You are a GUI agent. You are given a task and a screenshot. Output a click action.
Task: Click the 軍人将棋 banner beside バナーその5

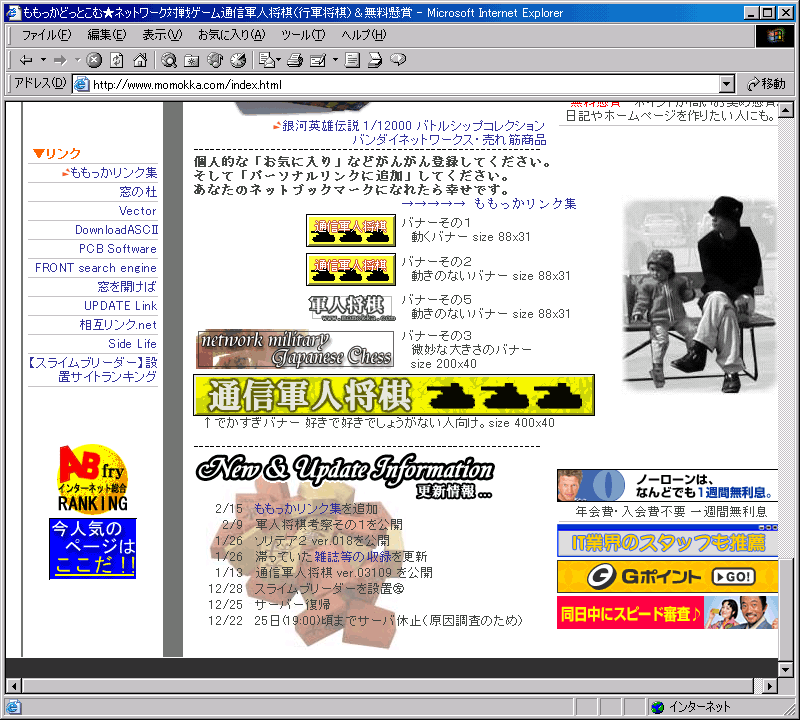(x=351, y=308)
